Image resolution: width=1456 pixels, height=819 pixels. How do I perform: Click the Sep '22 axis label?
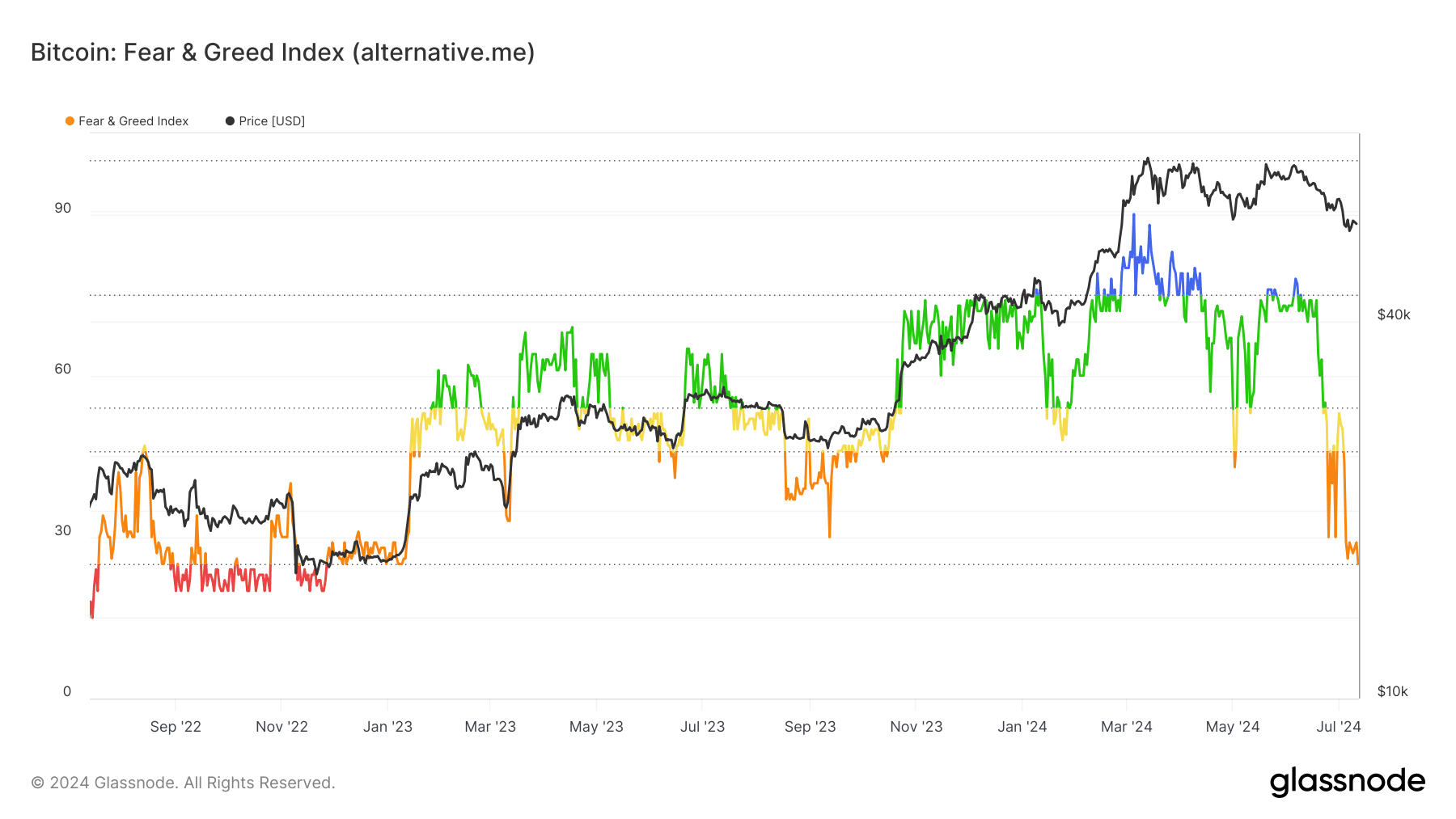click(x=176, y=727)
